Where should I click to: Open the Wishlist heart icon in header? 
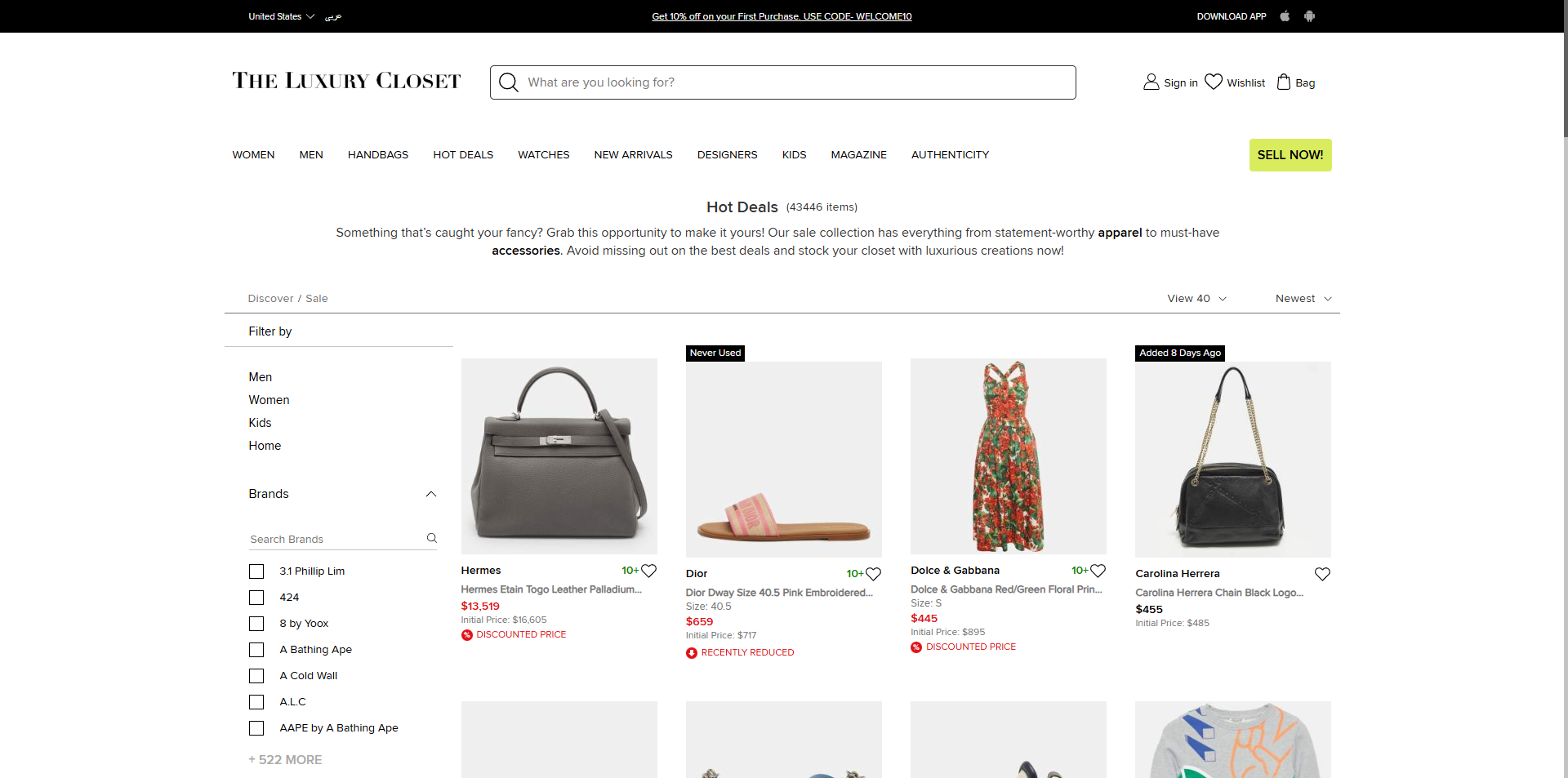(x=1215, y=82)
